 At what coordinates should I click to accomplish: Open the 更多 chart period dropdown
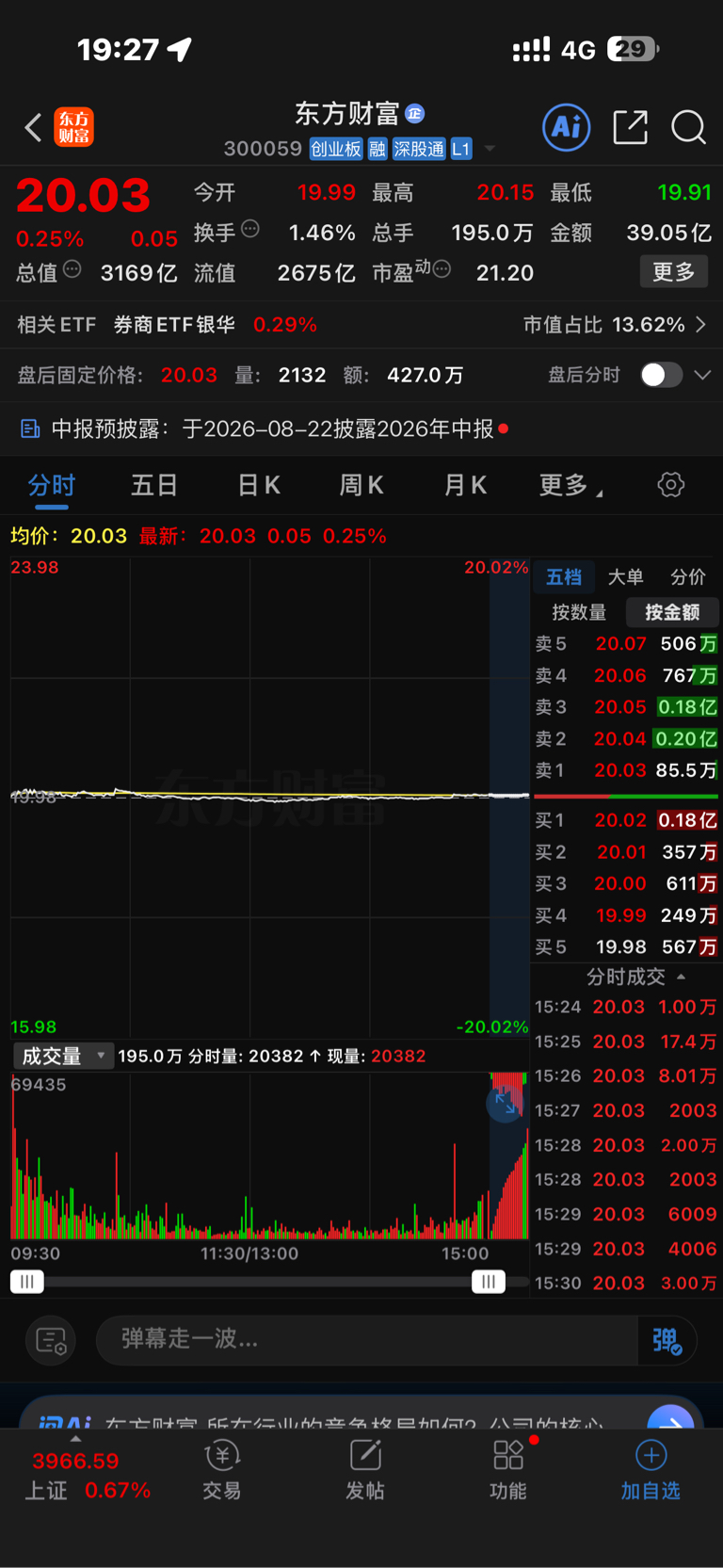570,485
